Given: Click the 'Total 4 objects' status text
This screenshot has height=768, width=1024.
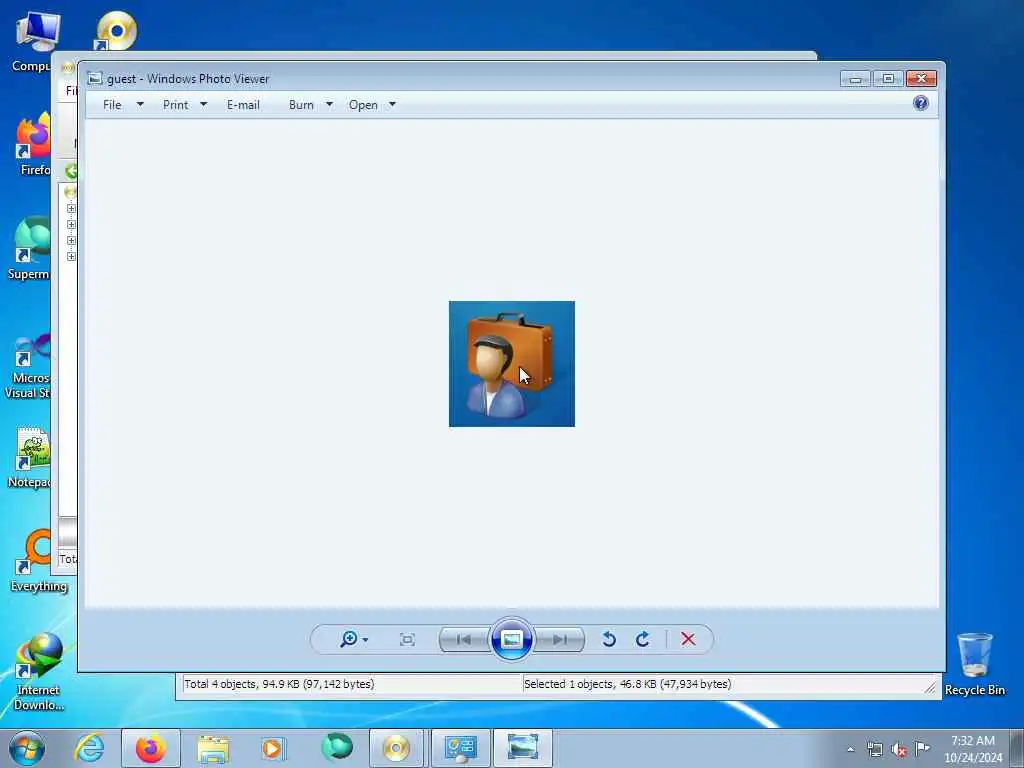Looking at the screenshot, I should point(279,684).
